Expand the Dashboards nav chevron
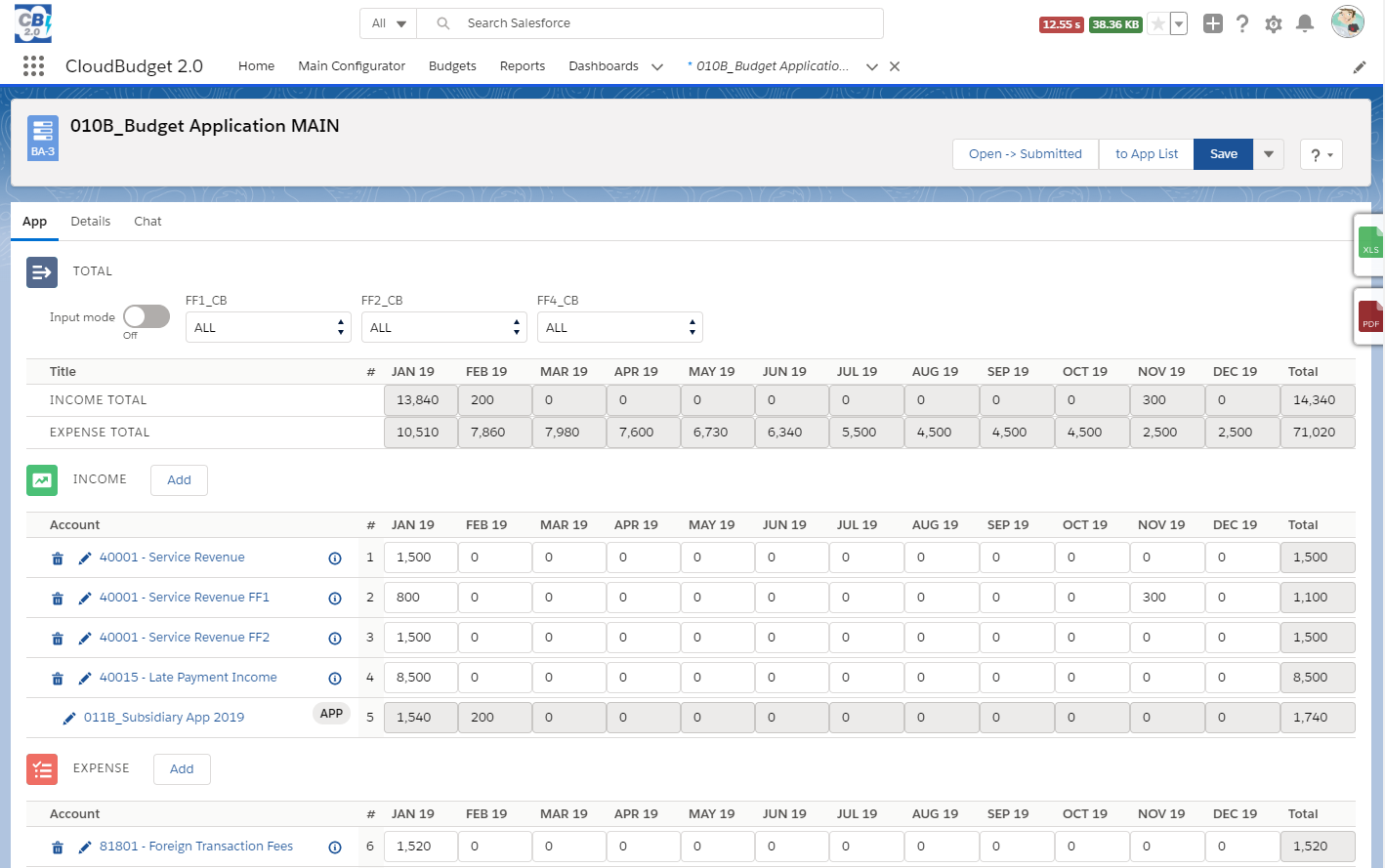This screenshot has width=1385, height=868. (x=657, y=66)
